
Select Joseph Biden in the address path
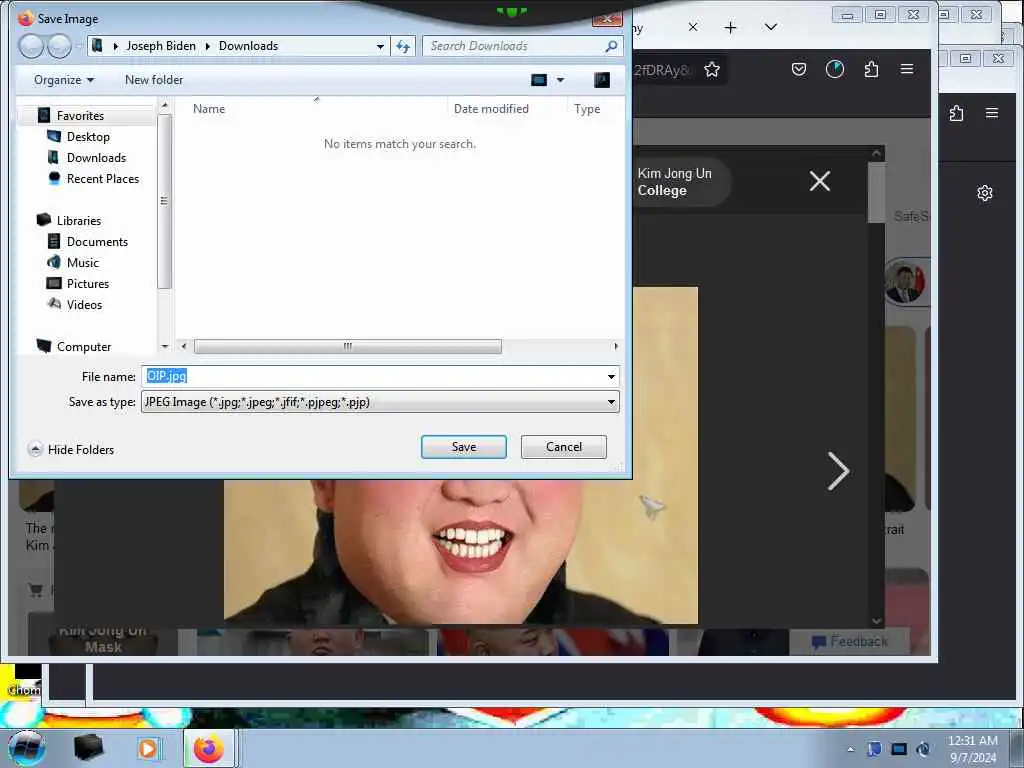(x=161, y=46)
